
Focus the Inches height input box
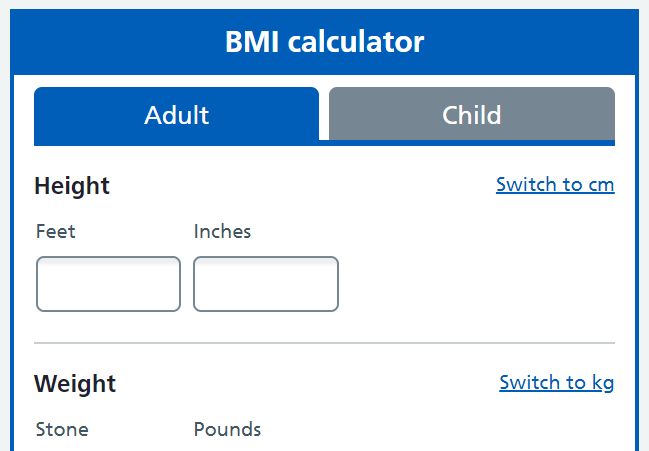tap(265, 284)
